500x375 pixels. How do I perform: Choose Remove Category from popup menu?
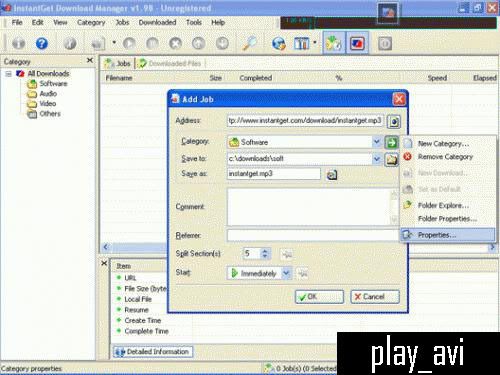point(448,157)
